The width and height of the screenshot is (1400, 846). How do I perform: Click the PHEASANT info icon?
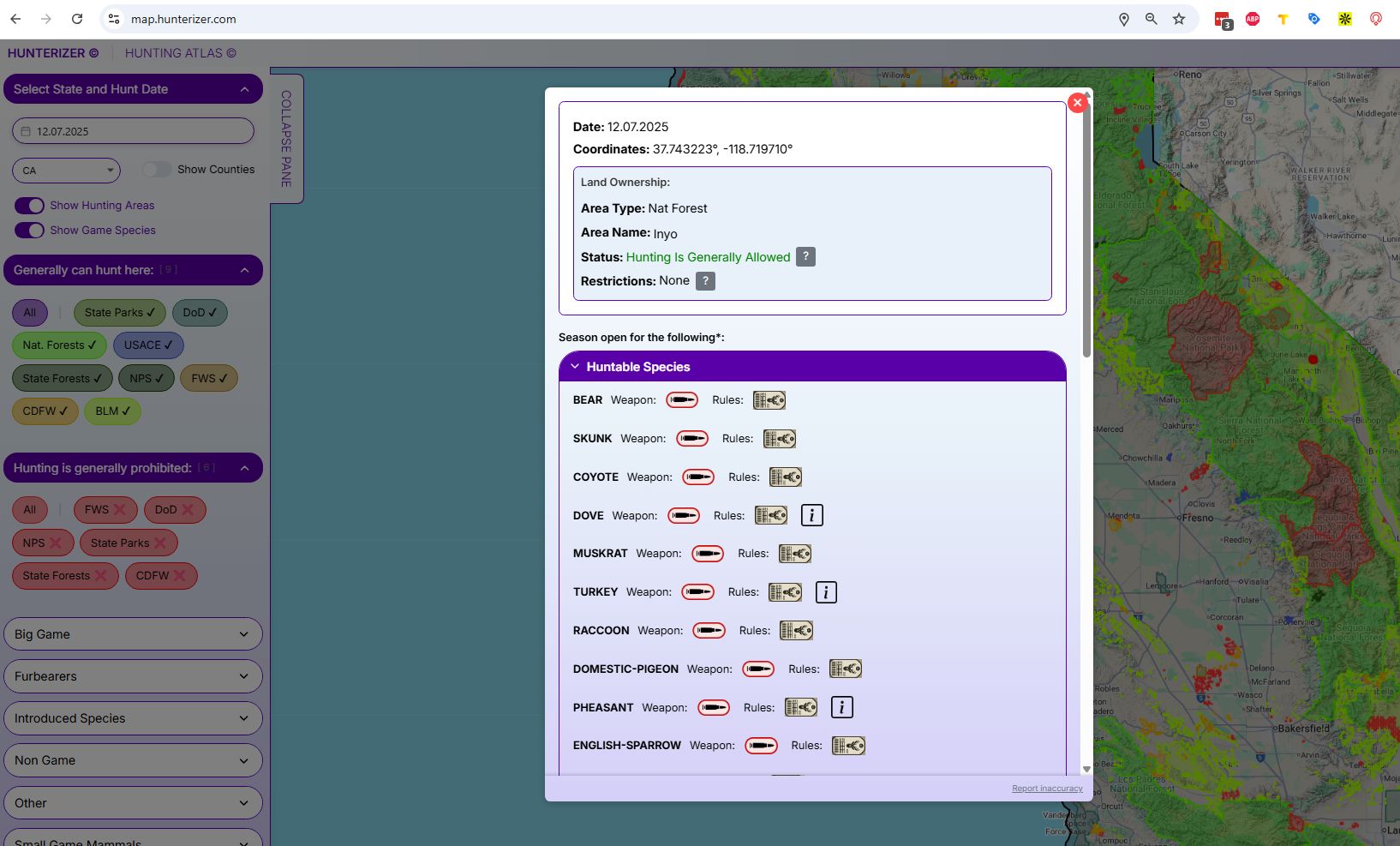(841, 707)
